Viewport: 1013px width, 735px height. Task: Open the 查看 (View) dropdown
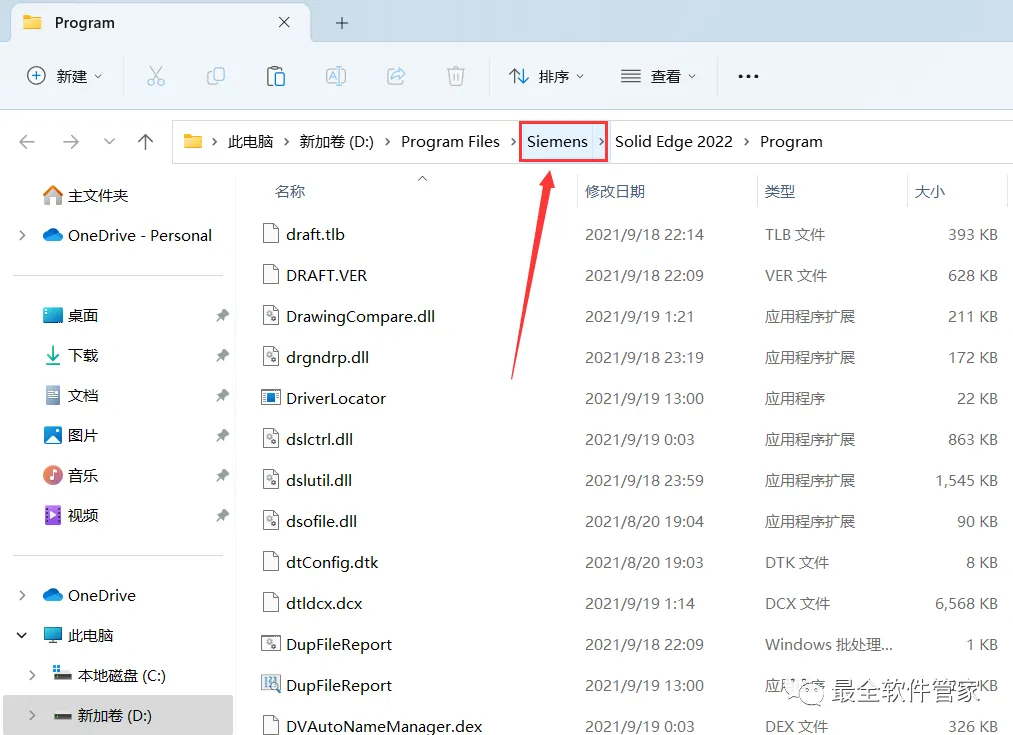pos(658,76)
